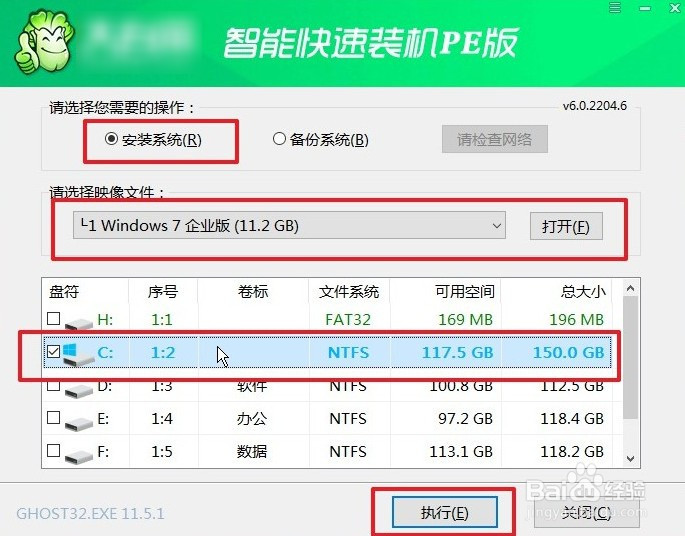Click the 113.1 GB free space cell
Screen dimensions: 685x536
(461, 451)
